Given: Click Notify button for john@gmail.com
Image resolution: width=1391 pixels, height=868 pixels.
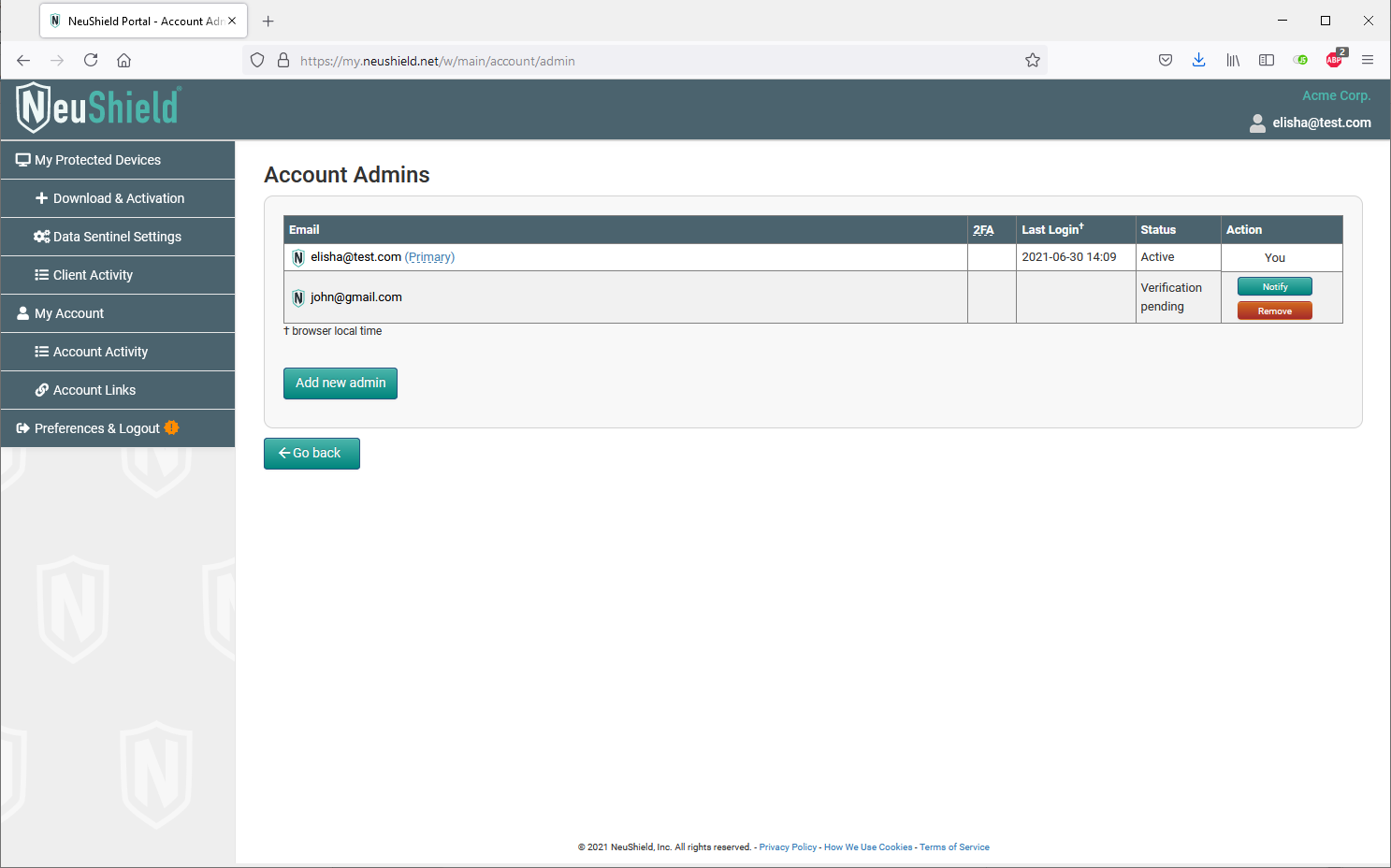Looking at the screenshot, I should [1274, 287].
